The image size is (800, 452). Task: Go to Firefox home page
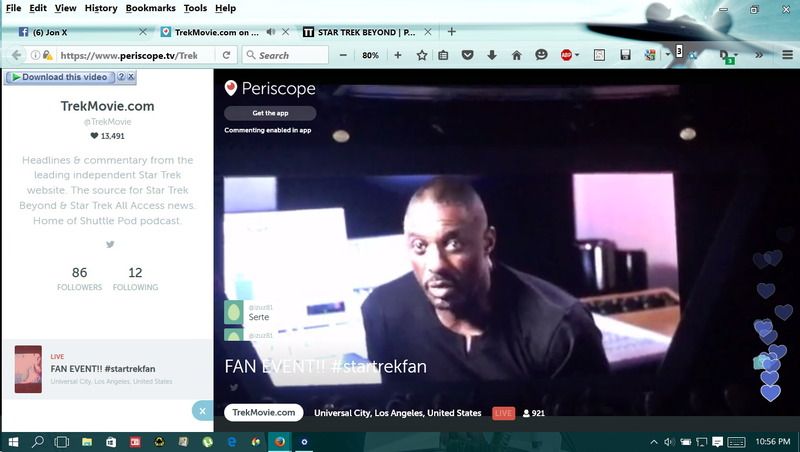point(516,55)
